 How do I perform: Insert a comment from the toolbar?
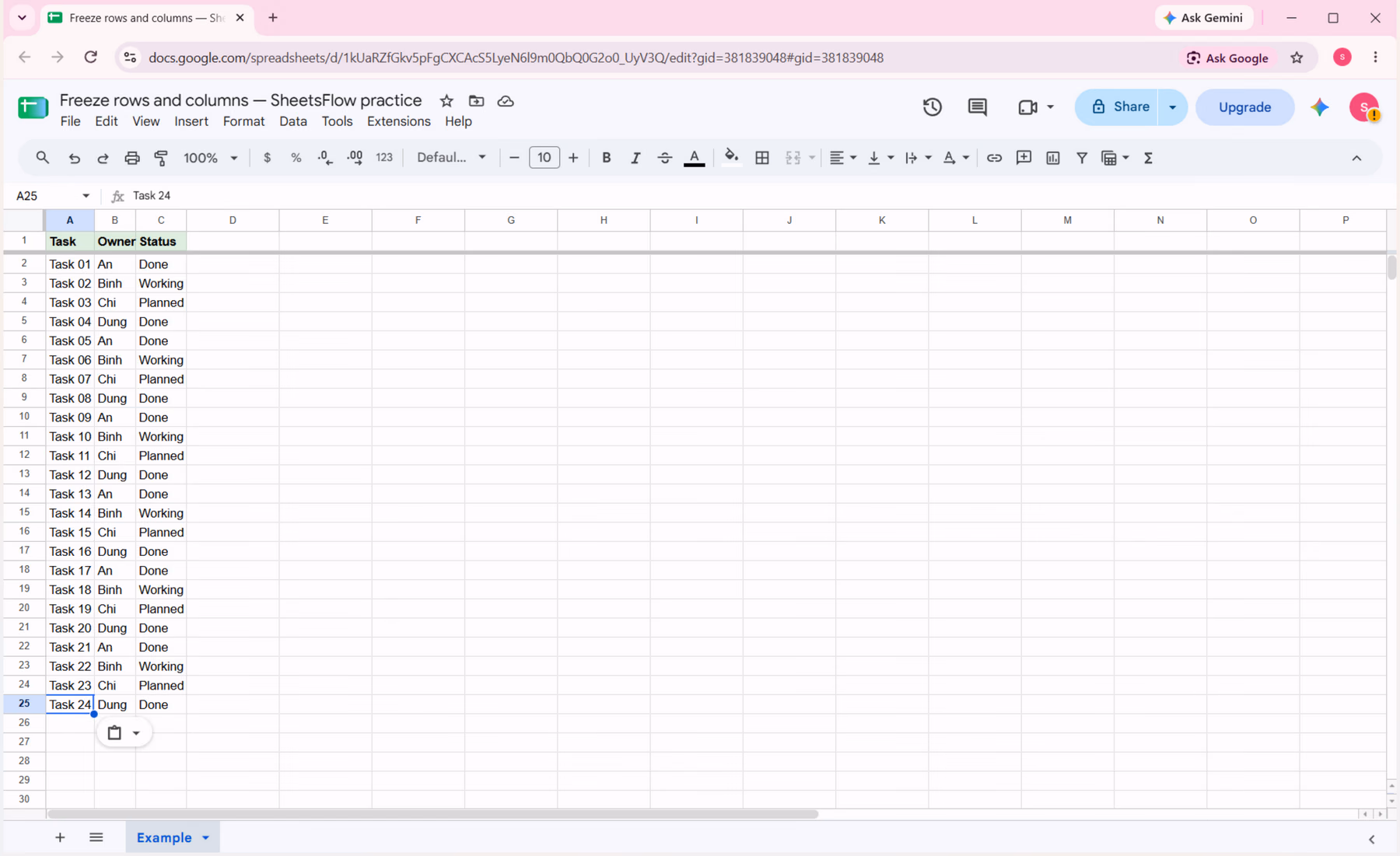pos(1024,158)
